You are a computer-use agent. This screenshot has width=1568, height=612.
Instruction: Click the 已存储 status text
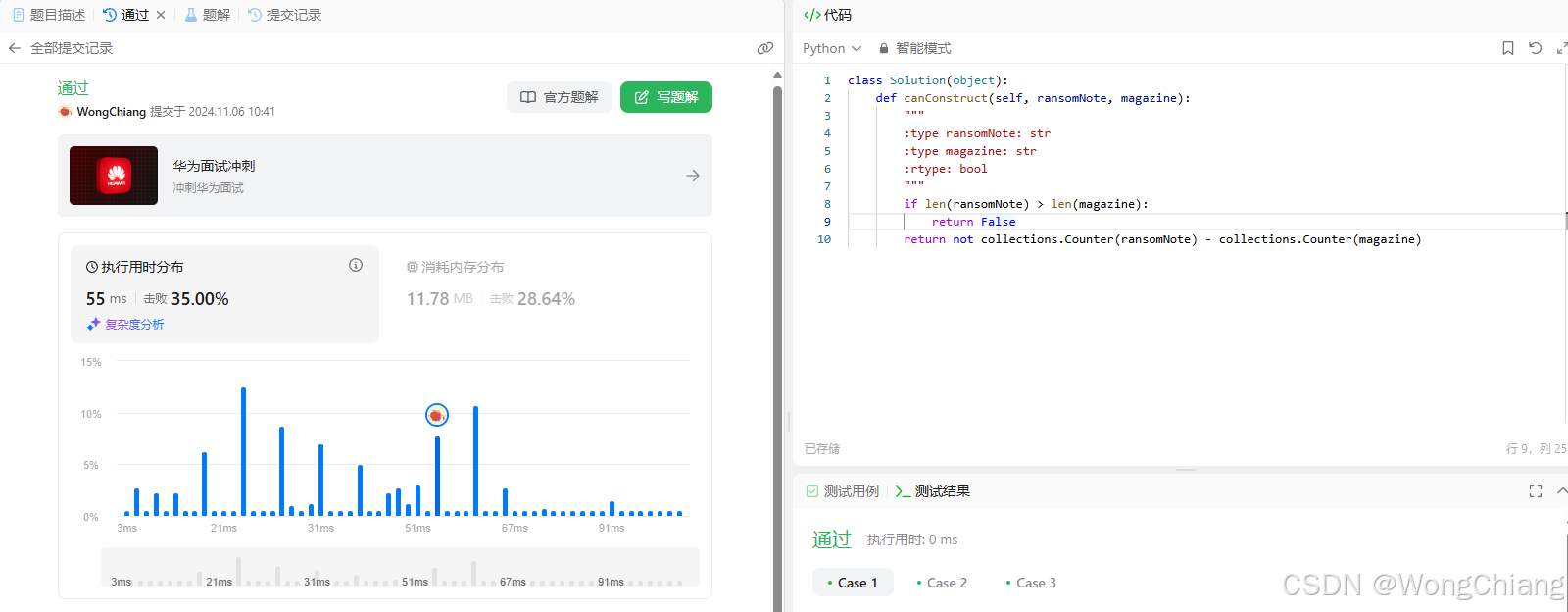pyautogui.click(x=822, y=449)
